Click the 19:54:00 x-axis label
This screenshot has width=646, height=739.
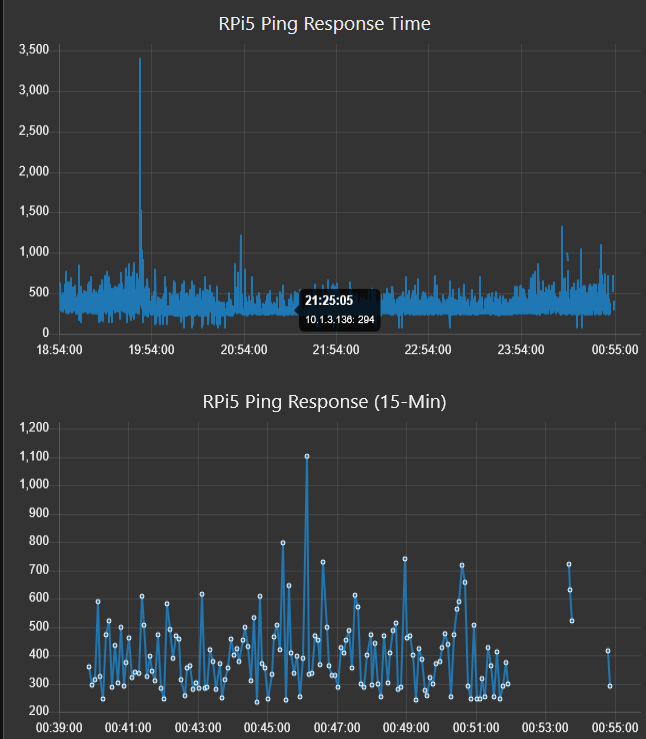(x=151, y=350)
